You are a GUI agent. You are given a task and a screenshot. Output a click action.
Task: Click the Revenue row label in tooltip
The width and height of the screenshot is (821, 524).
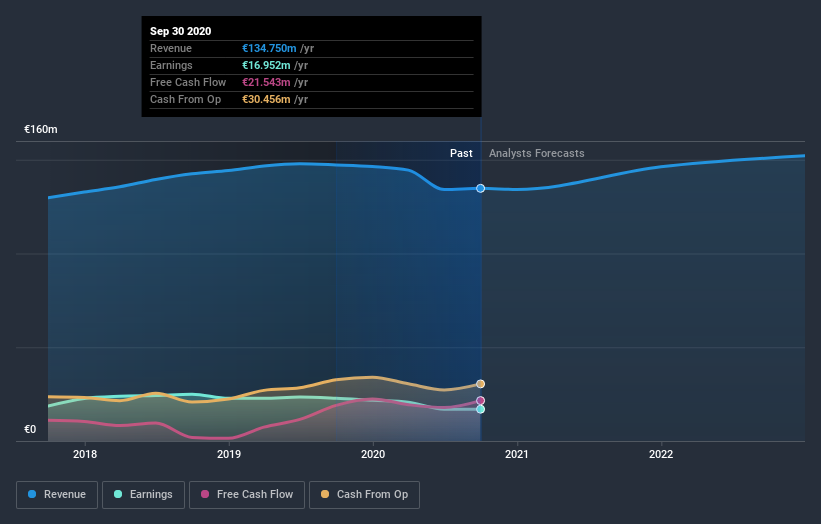tap(171, 48)
